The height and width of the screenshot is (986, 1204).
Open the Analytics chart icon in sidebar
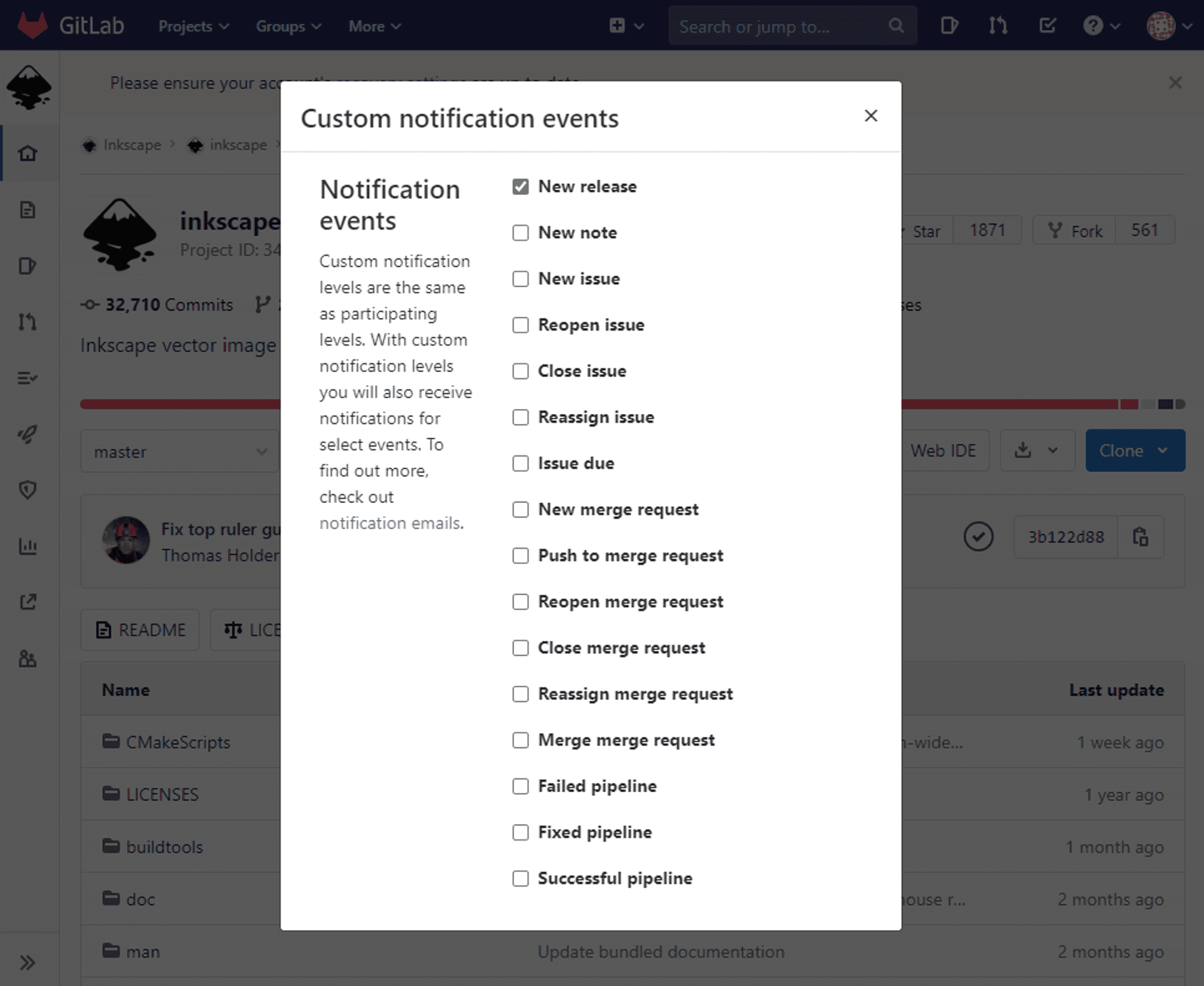click(28, 546)
